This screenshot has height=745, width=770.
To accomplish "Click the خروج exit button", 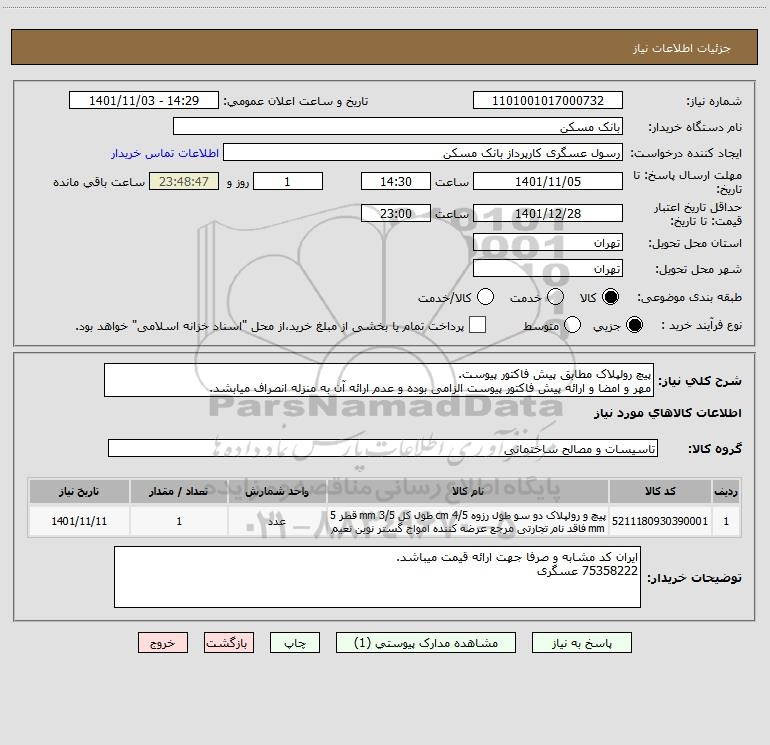I will [x=163, y=643].
